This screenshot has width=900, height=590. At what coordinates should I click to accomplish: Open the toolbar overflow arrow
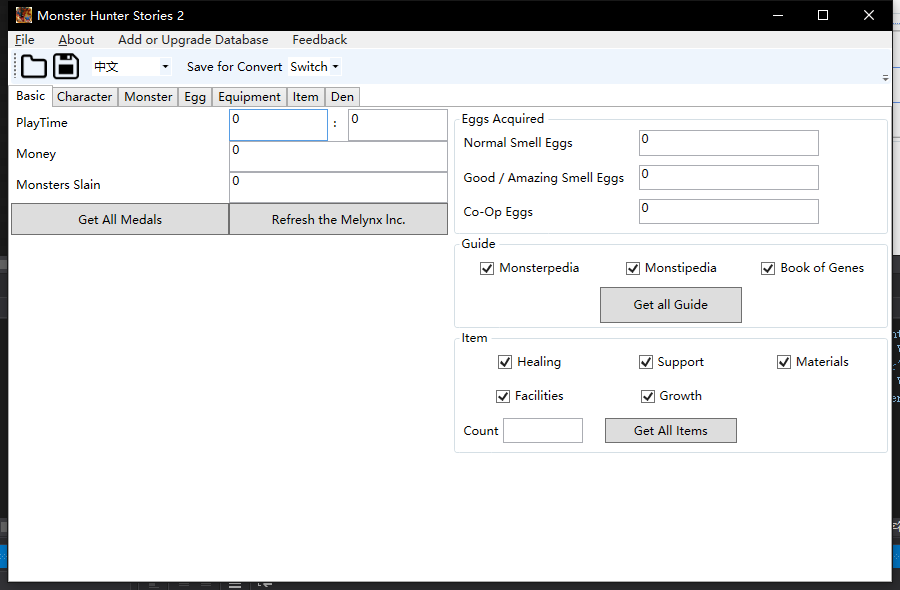[x=885, y=77]
